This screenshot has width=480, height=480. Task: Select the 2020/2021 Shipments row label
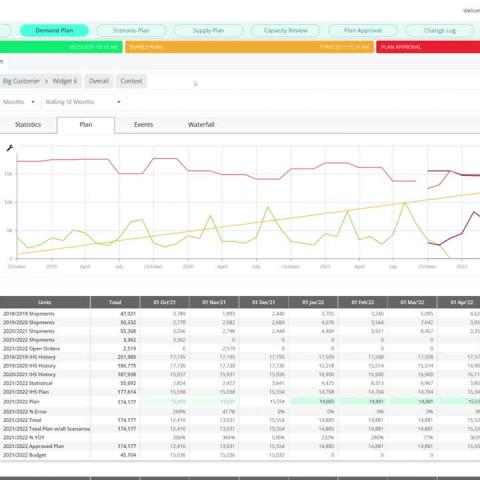[29, 331]
